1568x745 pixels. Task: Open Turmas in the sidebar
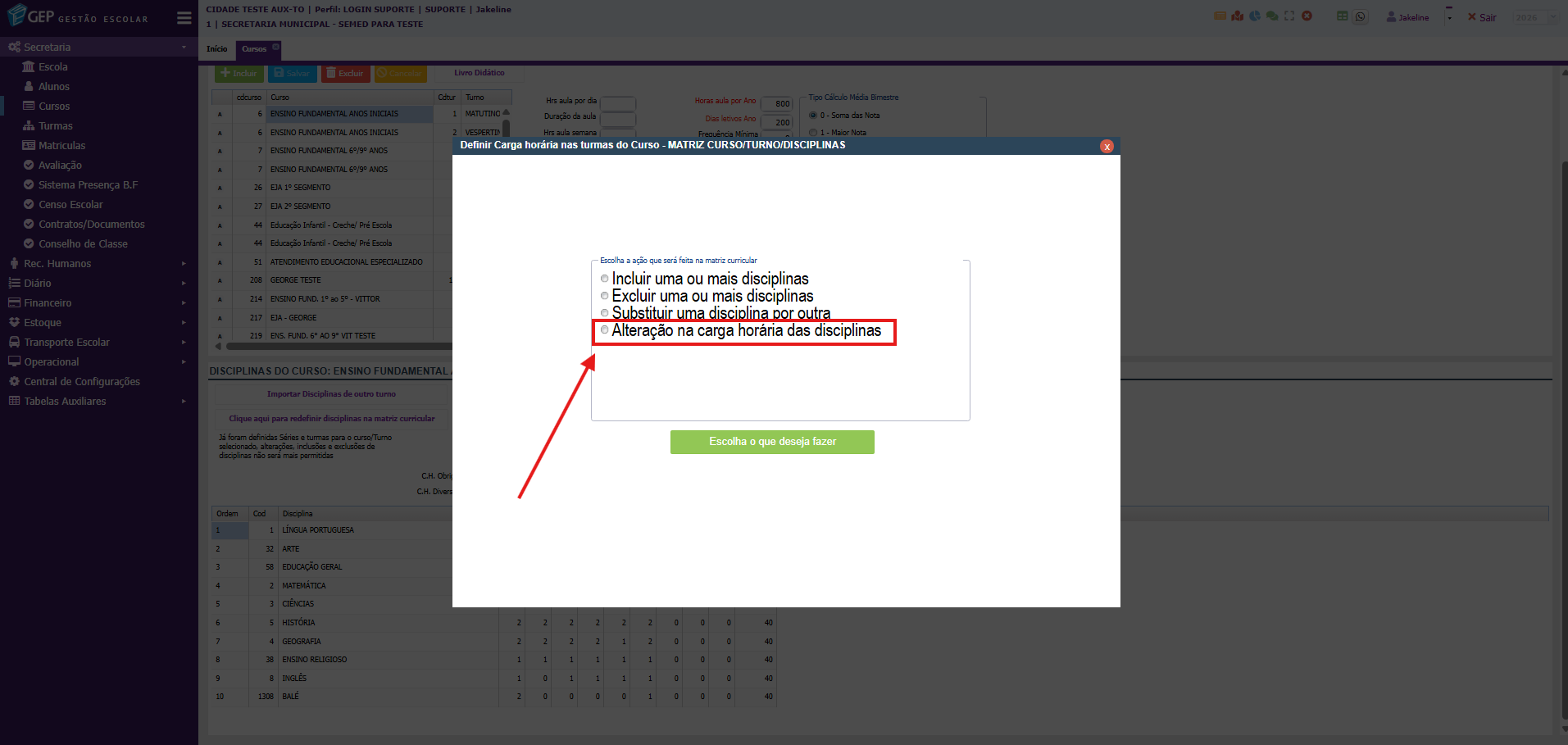pos(56,126)
